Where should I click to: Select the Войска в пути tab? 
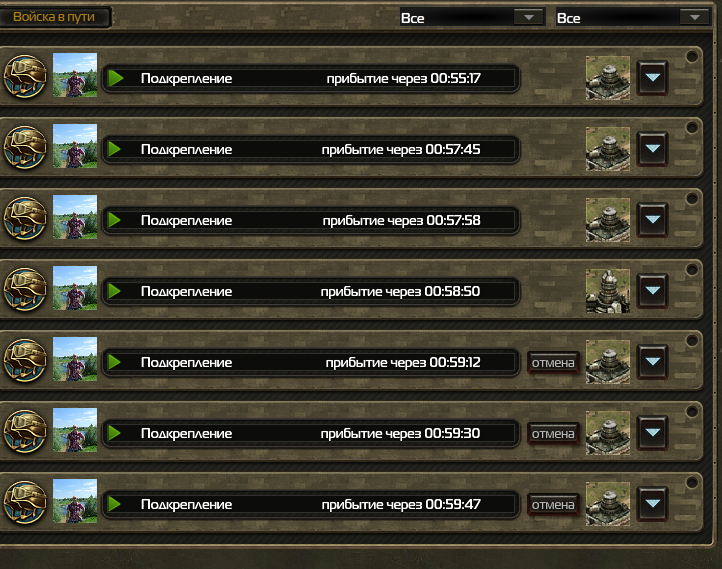click(54, 17)
